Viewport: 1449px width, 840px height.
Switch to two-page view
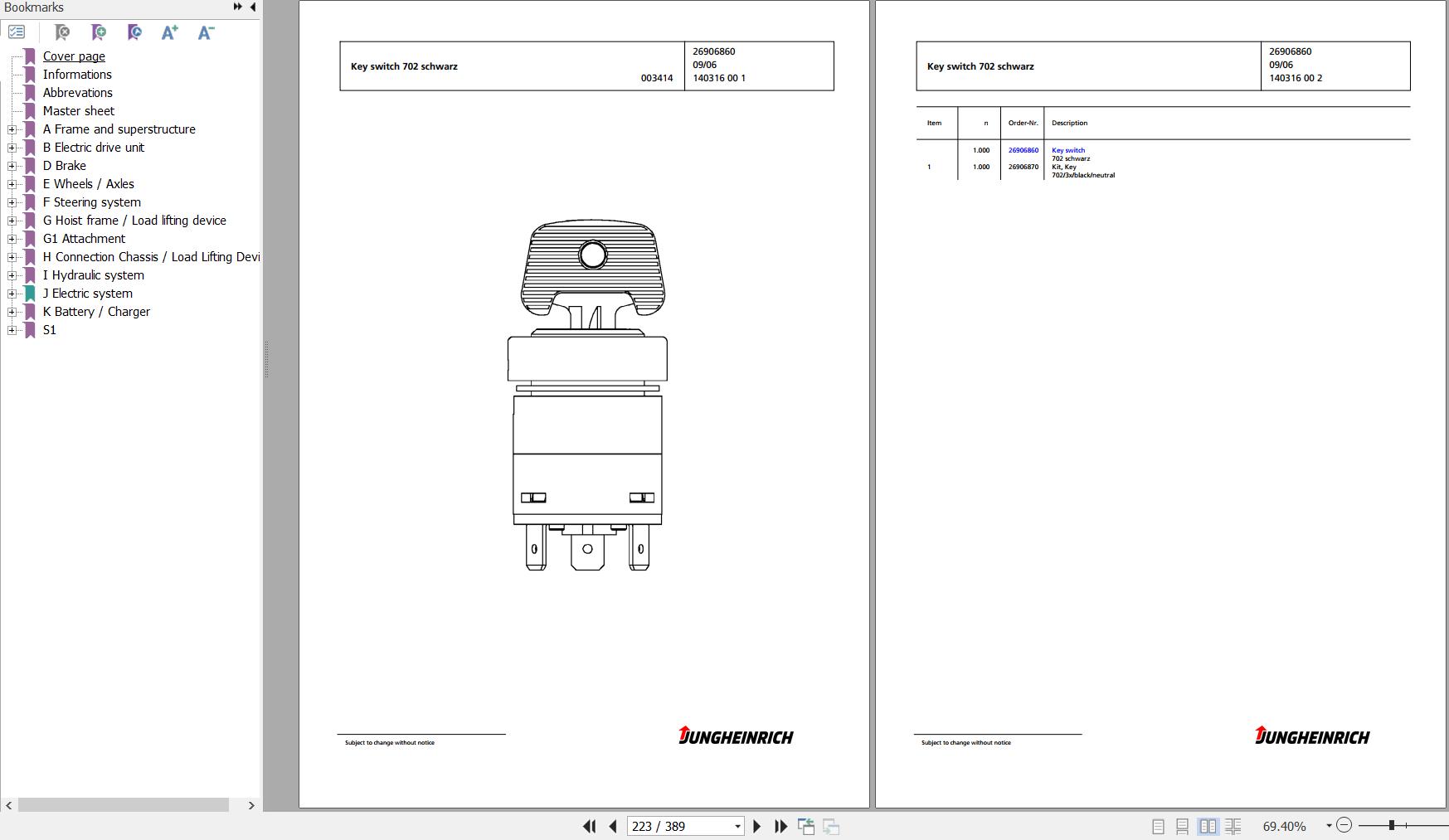tap(1208, 827)
